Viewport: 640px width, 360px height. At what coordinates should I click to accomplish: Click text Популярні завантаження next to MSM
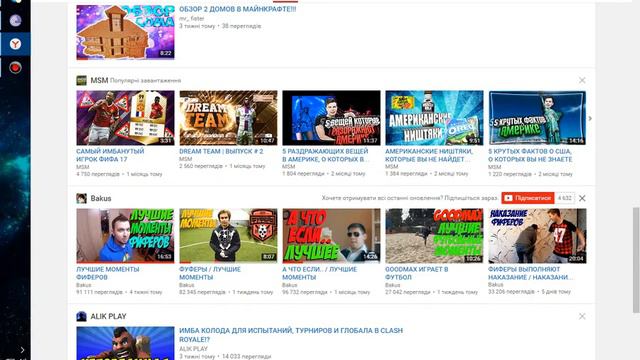point(145,80)
